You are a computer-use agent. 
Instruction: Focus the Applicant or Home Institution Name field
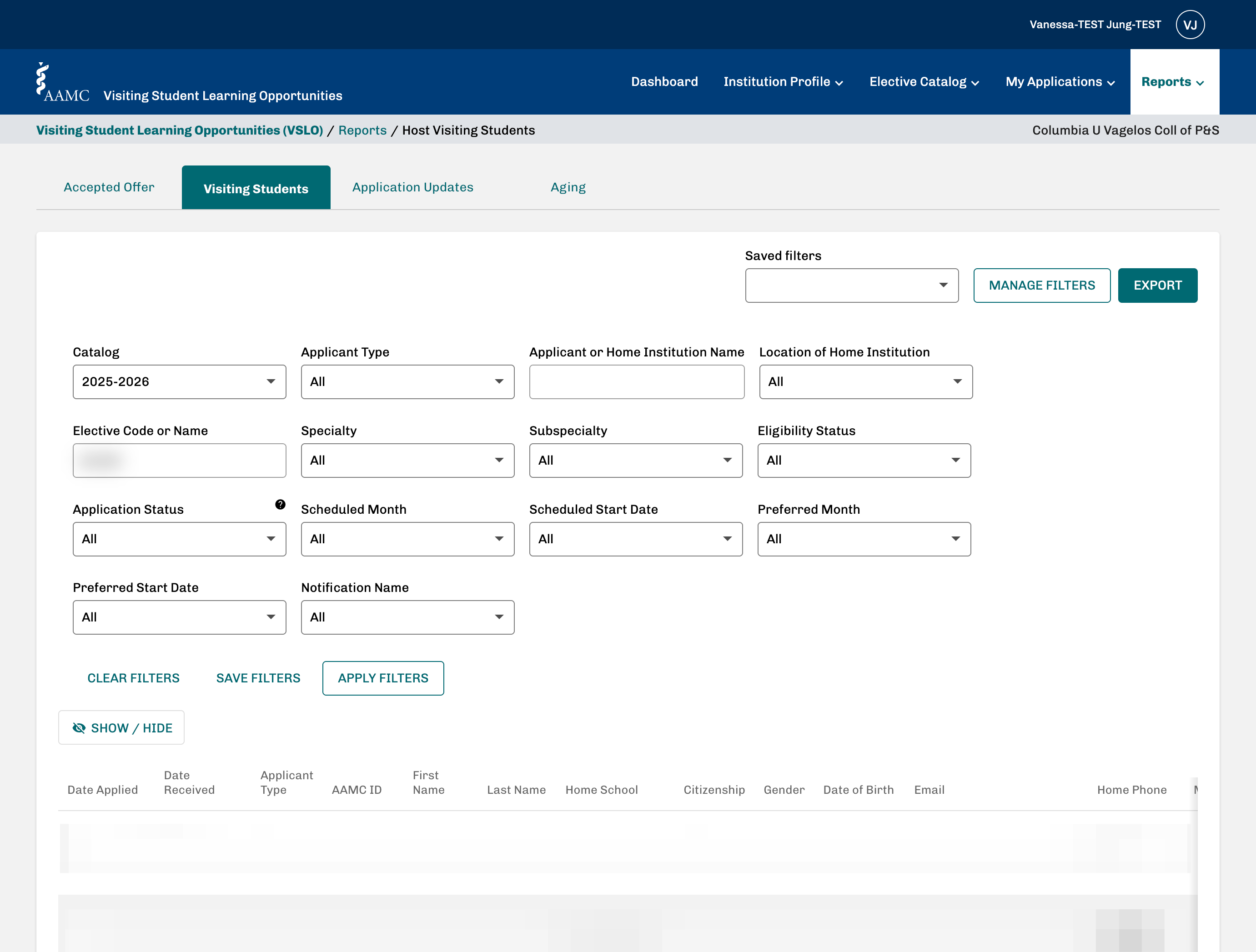point(637,381)
